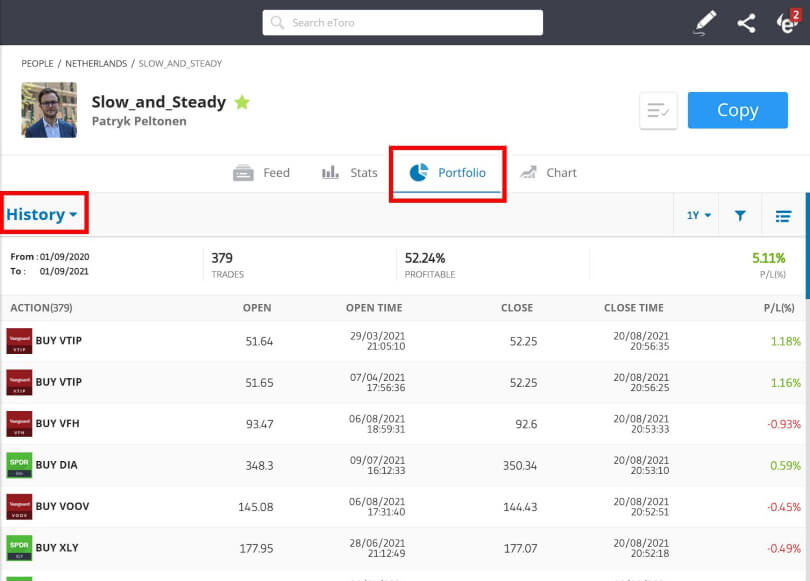Image resolution: width=810 pixels, height=581 pixels.
Task: Click the BUY DIA trade label
Action: [56, 465]
